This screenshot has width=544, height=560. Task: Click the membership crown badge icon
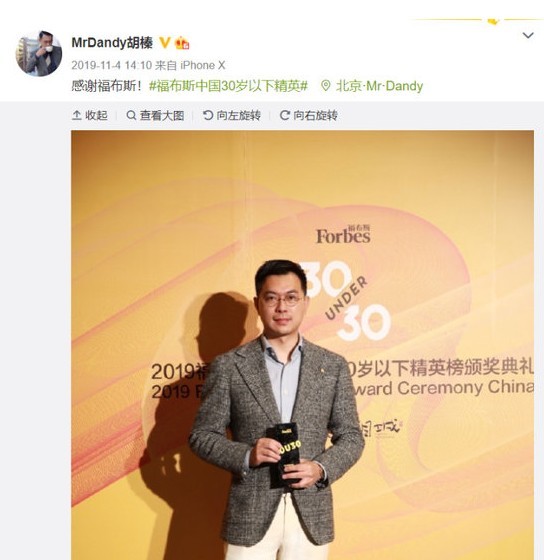182,43
